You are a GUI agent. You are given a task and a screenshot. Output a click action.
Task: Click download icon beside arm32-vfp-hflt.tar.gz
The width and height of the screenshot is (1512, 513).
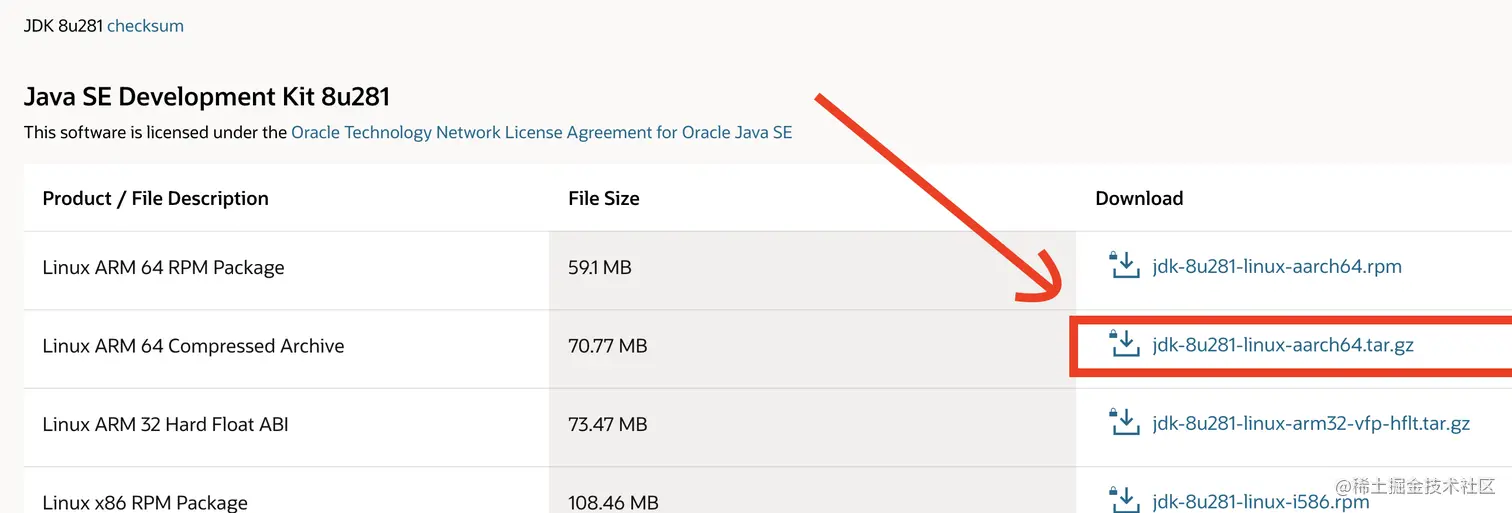1125,423
